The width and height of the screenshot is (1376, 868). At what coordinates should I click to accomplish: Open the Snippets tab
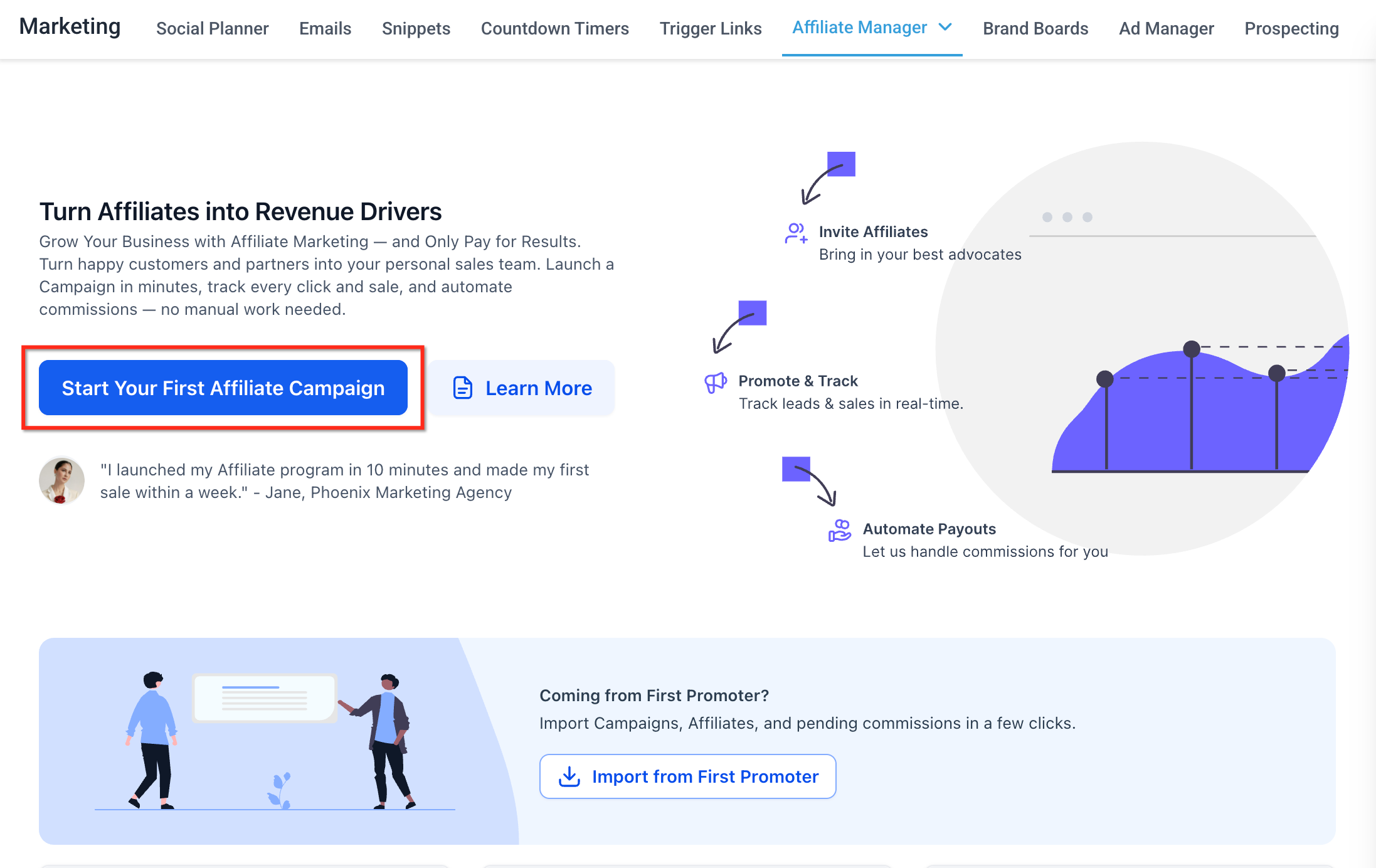coord(416,28)
